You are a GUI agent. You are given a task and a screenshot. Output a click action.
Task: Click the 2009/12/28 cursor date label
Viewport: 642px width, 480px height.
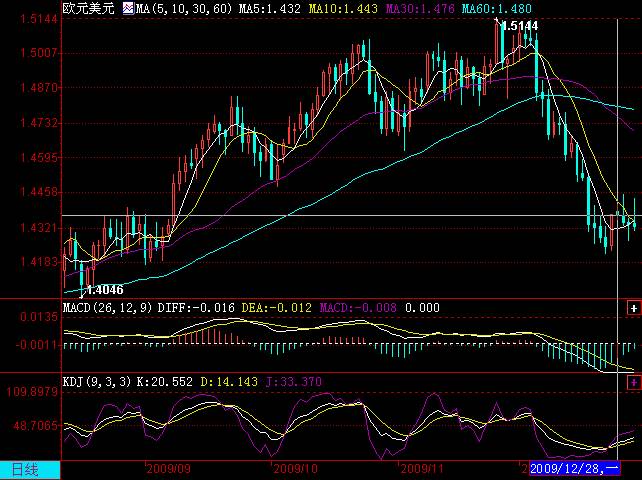tap(574, 468)
